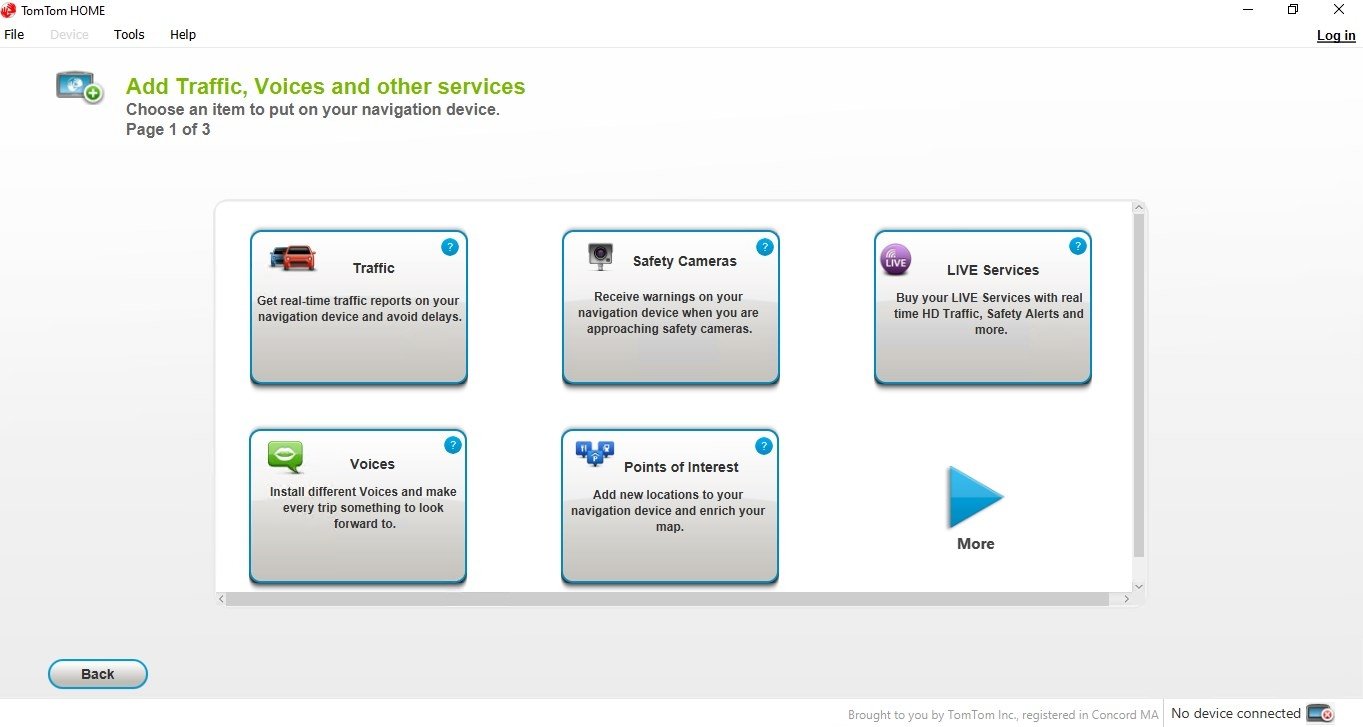Minimize the TomTom HOME window
This screenshot has width=1363, height=727.
tap(1248, 9)
